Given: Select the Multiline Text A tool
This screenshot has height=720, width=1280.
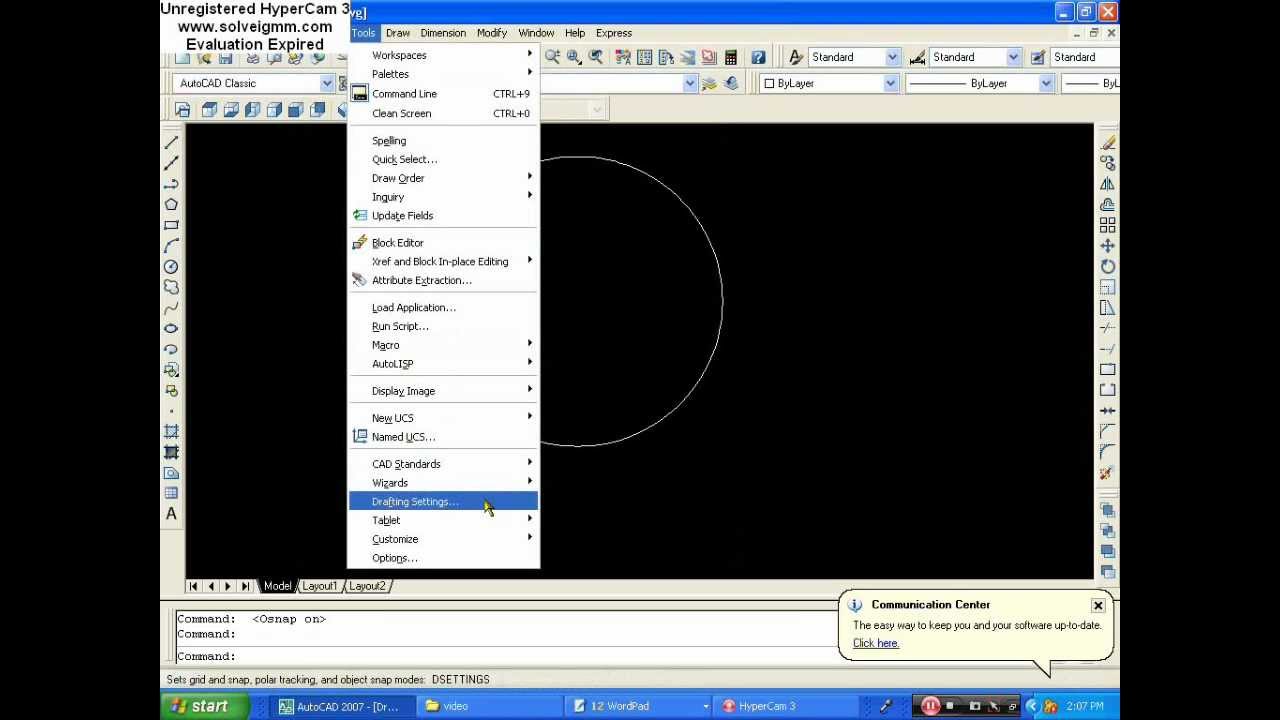Looking at the screenshot, I should click(x=171, y=514).
